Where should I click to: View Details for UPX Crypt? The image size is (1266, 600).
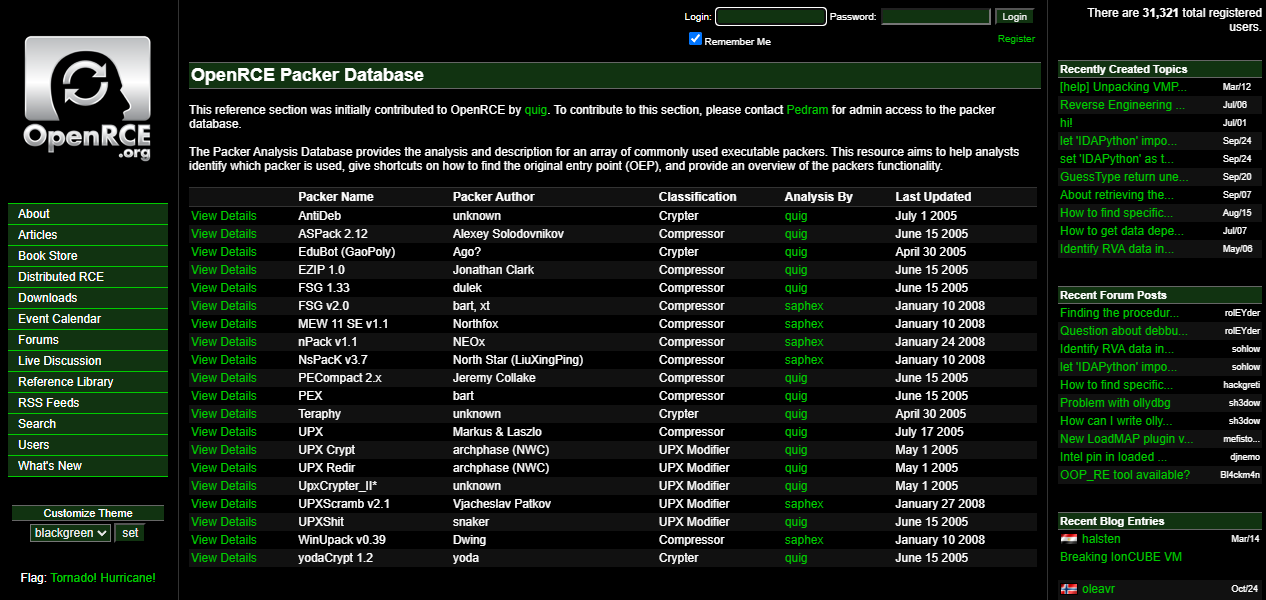[x=224, y=450]
